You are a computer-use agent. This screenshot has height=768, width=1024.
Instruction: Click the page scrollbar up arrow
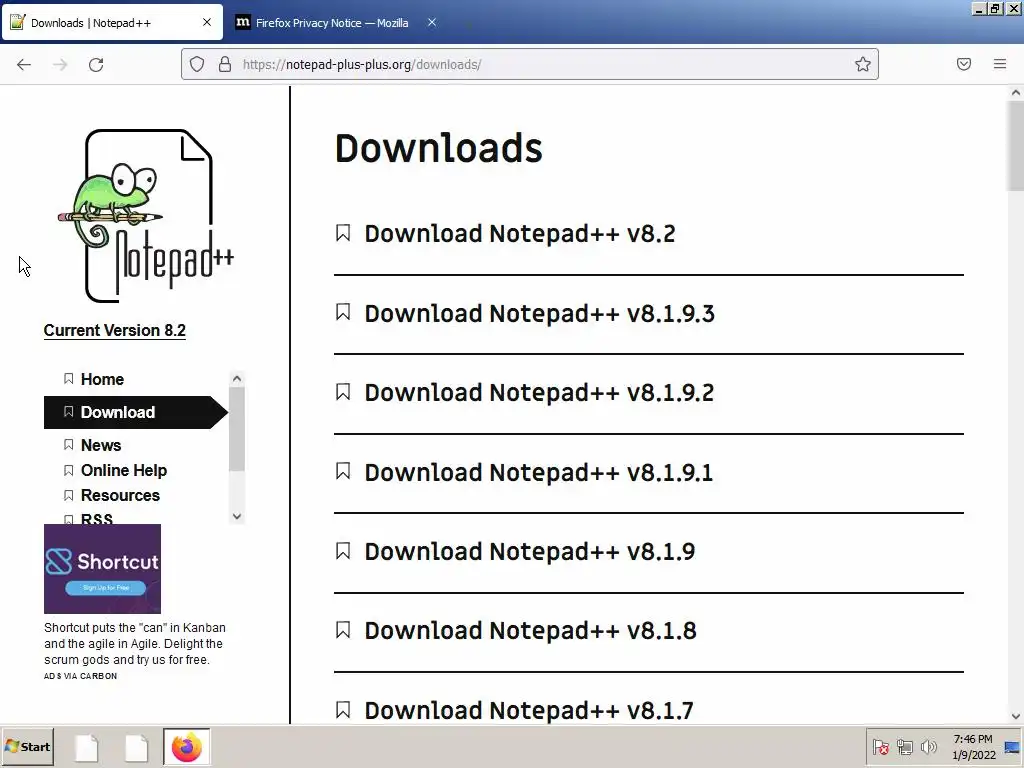pyautogui.click(x=1016, y=93)
